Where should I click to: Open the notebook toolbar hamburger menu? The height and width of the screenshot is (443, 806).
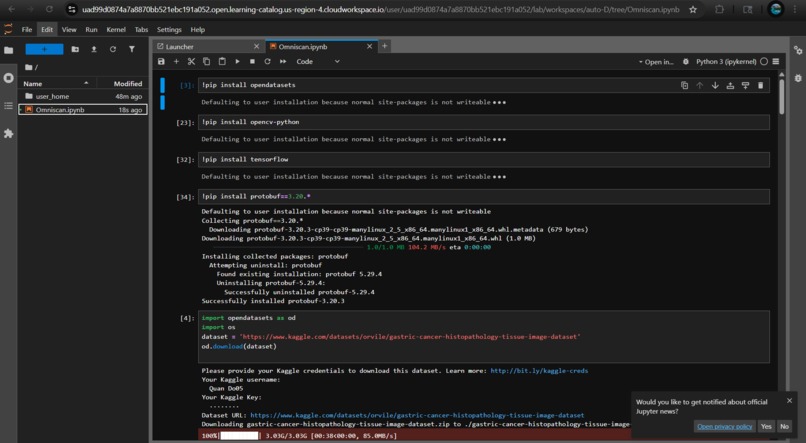[x=776, y=62]
